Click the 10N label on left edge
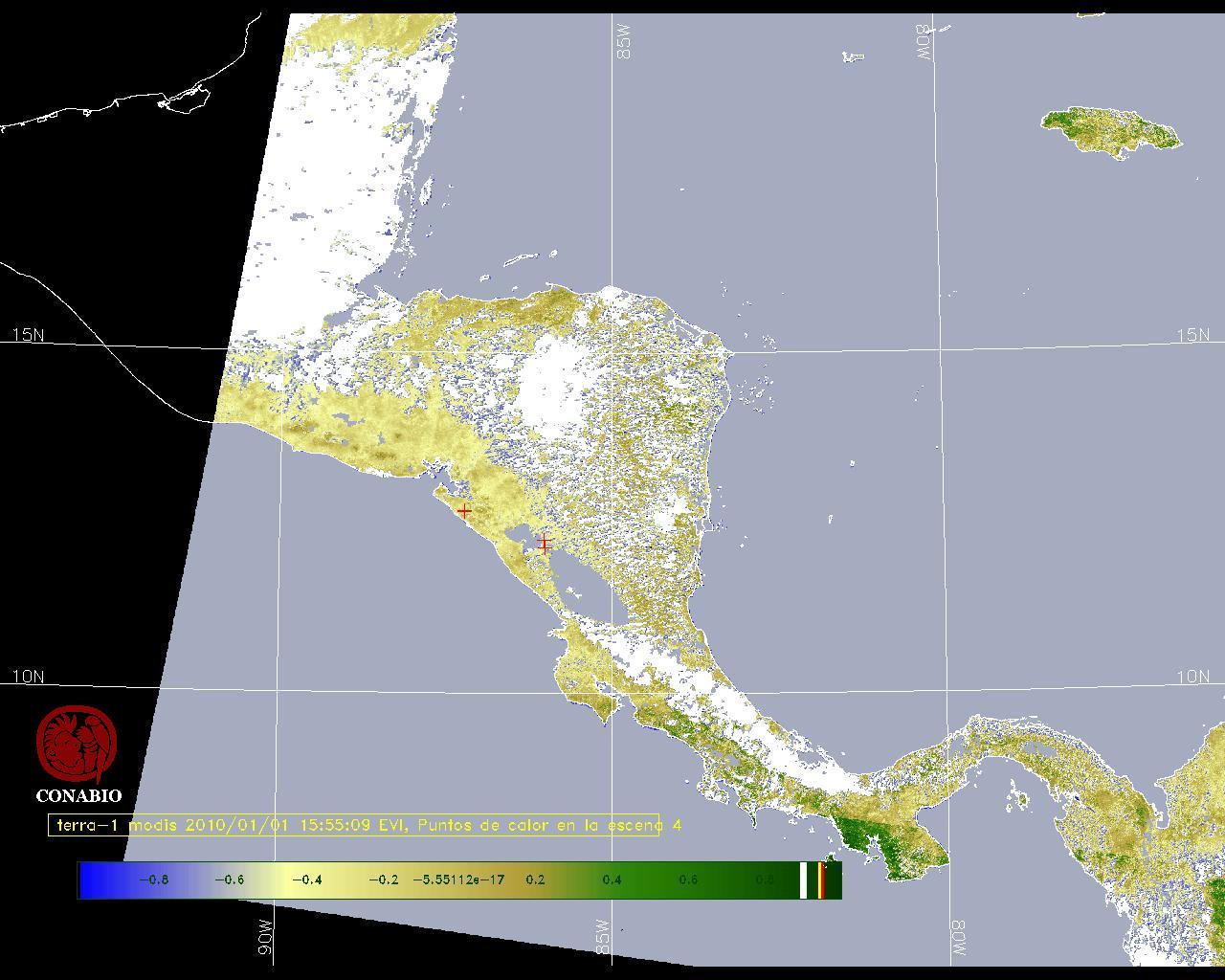1225x980 pixels. click(x=28, y=677)
